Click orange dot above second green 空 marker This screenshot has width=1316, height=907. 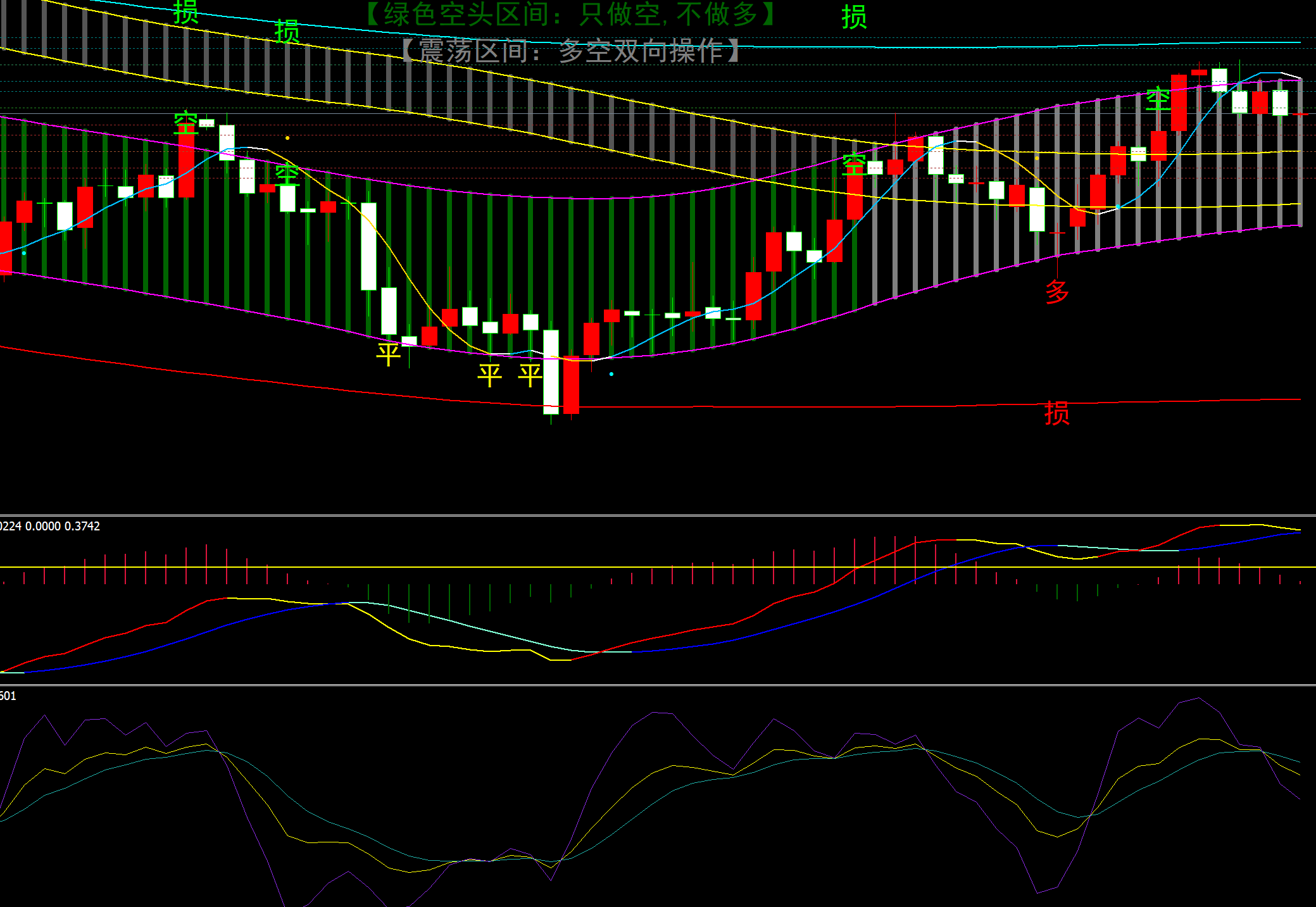point(287,138)
